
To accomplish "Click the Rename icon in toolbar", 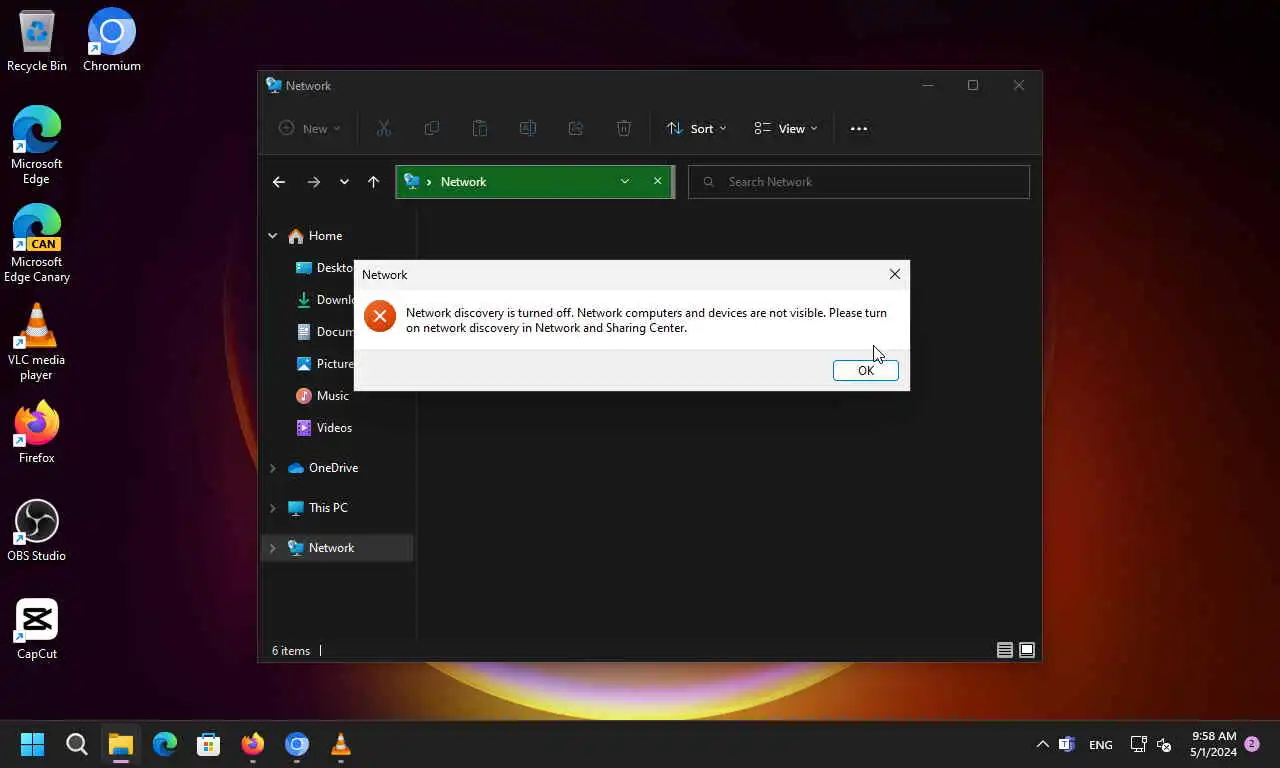I will pyautogui.click(x=527, y=128).
